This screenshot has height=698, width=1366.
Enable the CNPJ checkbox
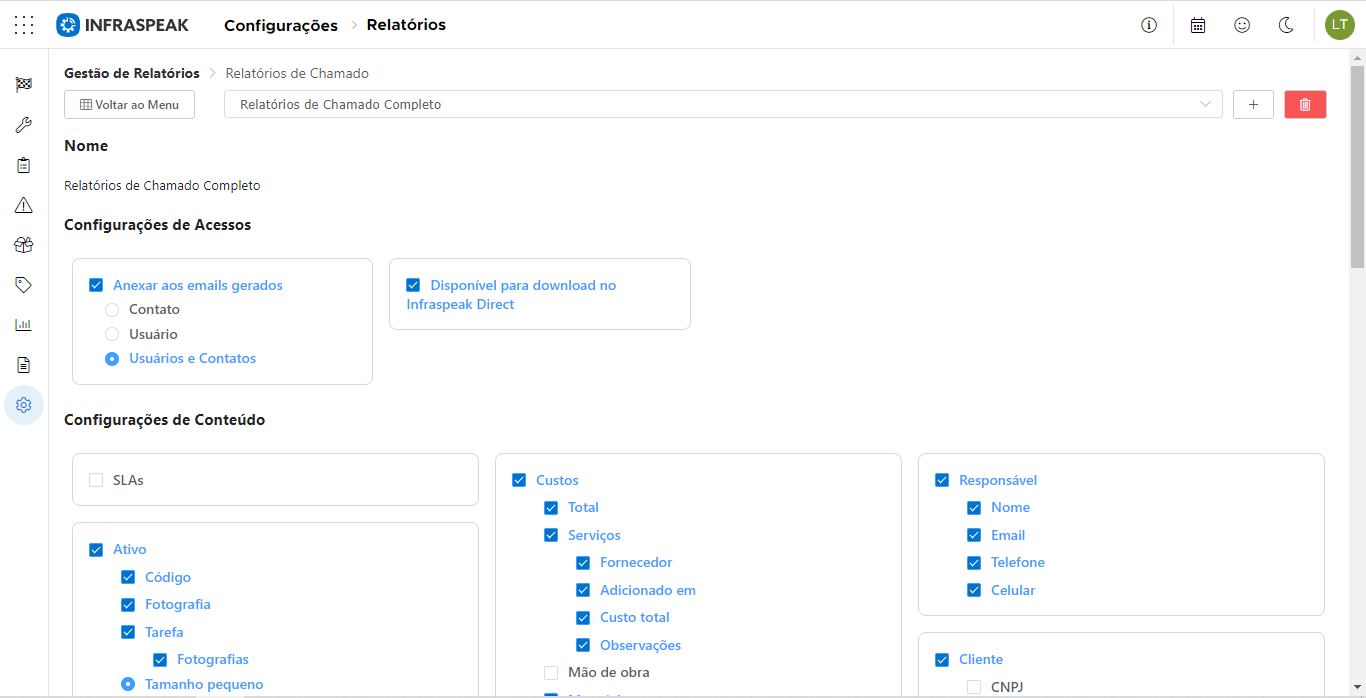click(974, 687)
